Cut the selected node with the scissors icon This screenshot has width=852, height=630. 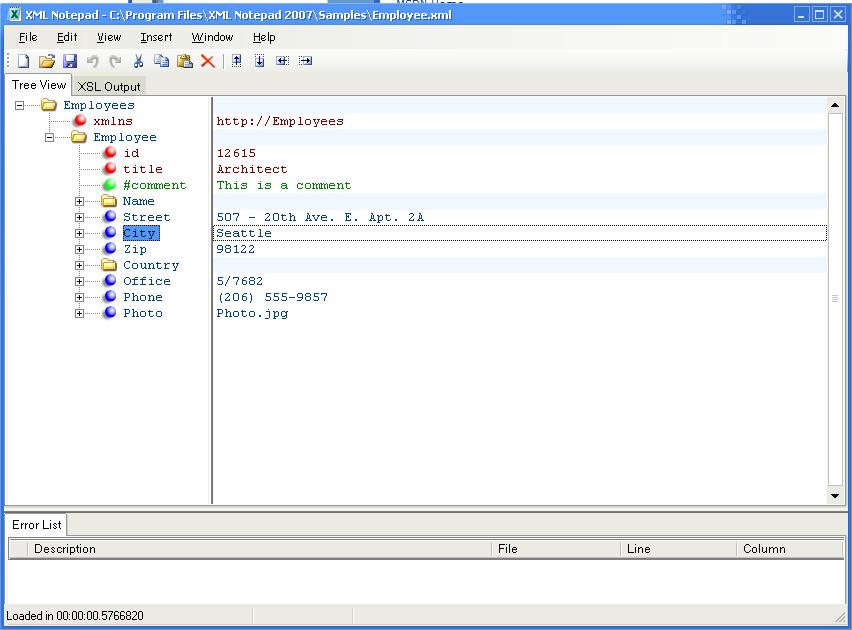139,61
